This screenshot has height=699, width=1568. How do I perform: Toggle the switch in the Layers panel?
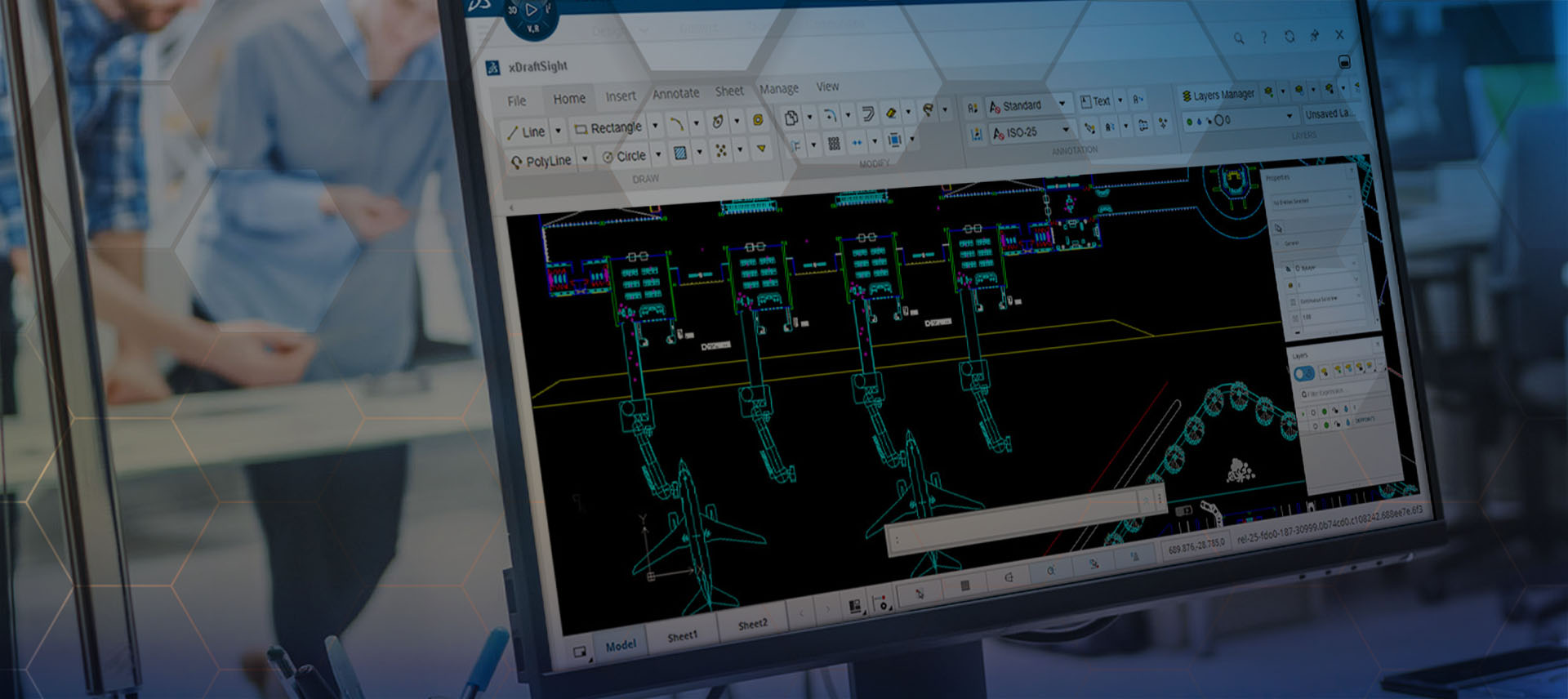pos(1304,373)
